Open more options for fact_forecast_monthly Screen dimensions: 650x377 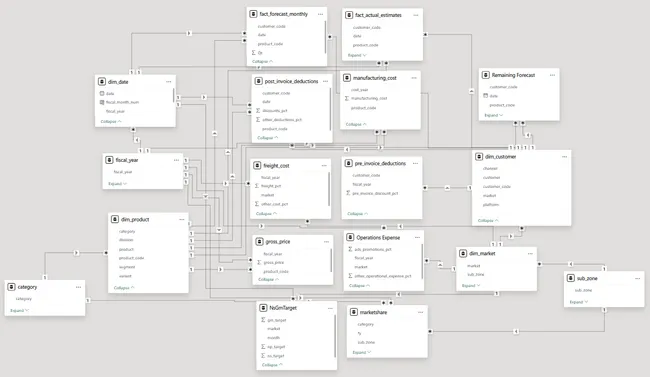pyautogui.click(x=320, y=15)
